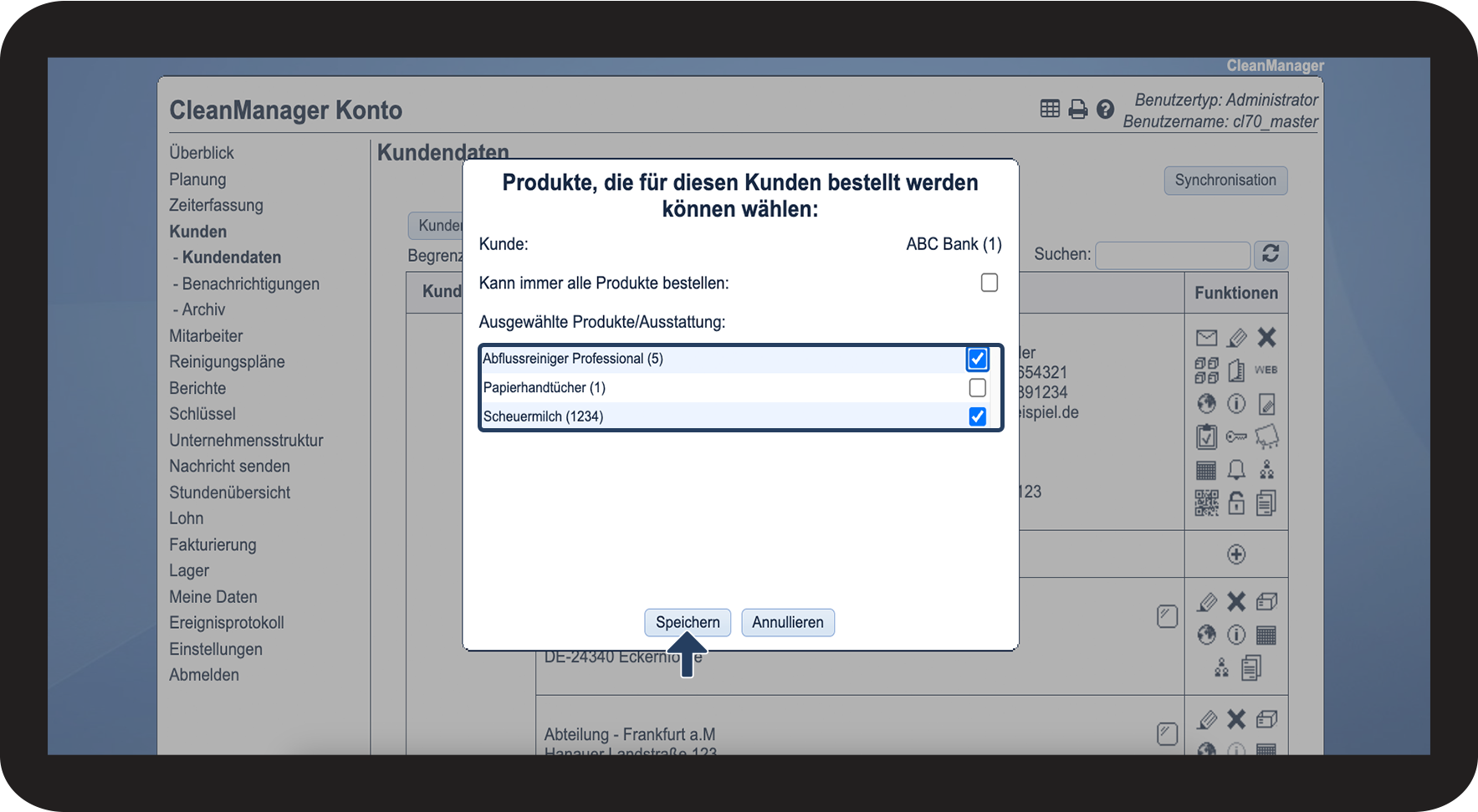
Task: Click the pencil icon in Eckernförde department row
Action: [x=1206, y=602]
